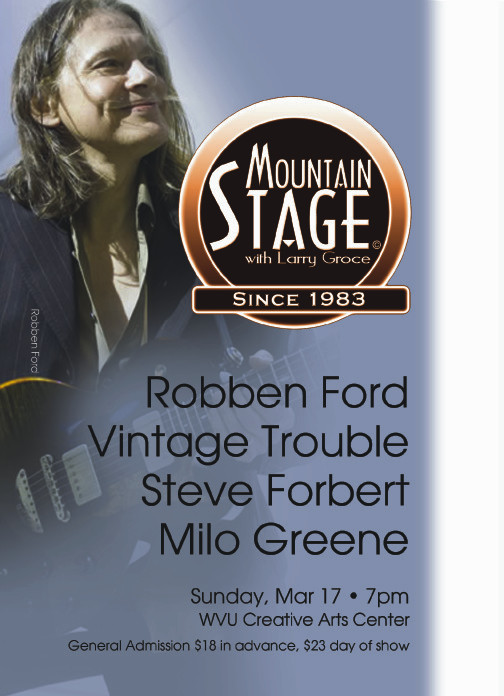Click the General Admission pricing line
Viewport: 504px width, 696px height.
238,645
